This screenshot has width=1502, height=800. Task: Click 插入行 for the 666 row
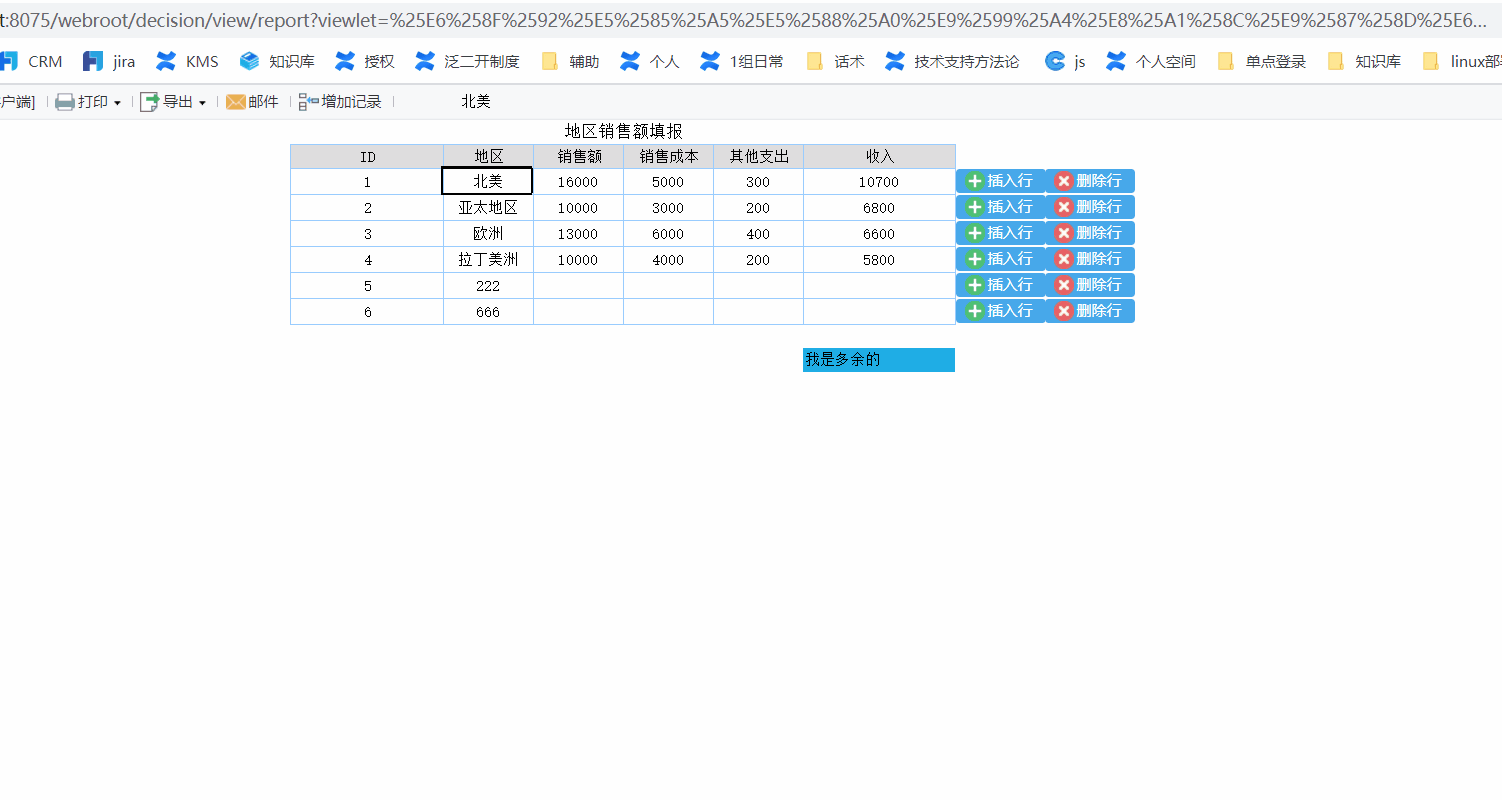[1001, 311]
